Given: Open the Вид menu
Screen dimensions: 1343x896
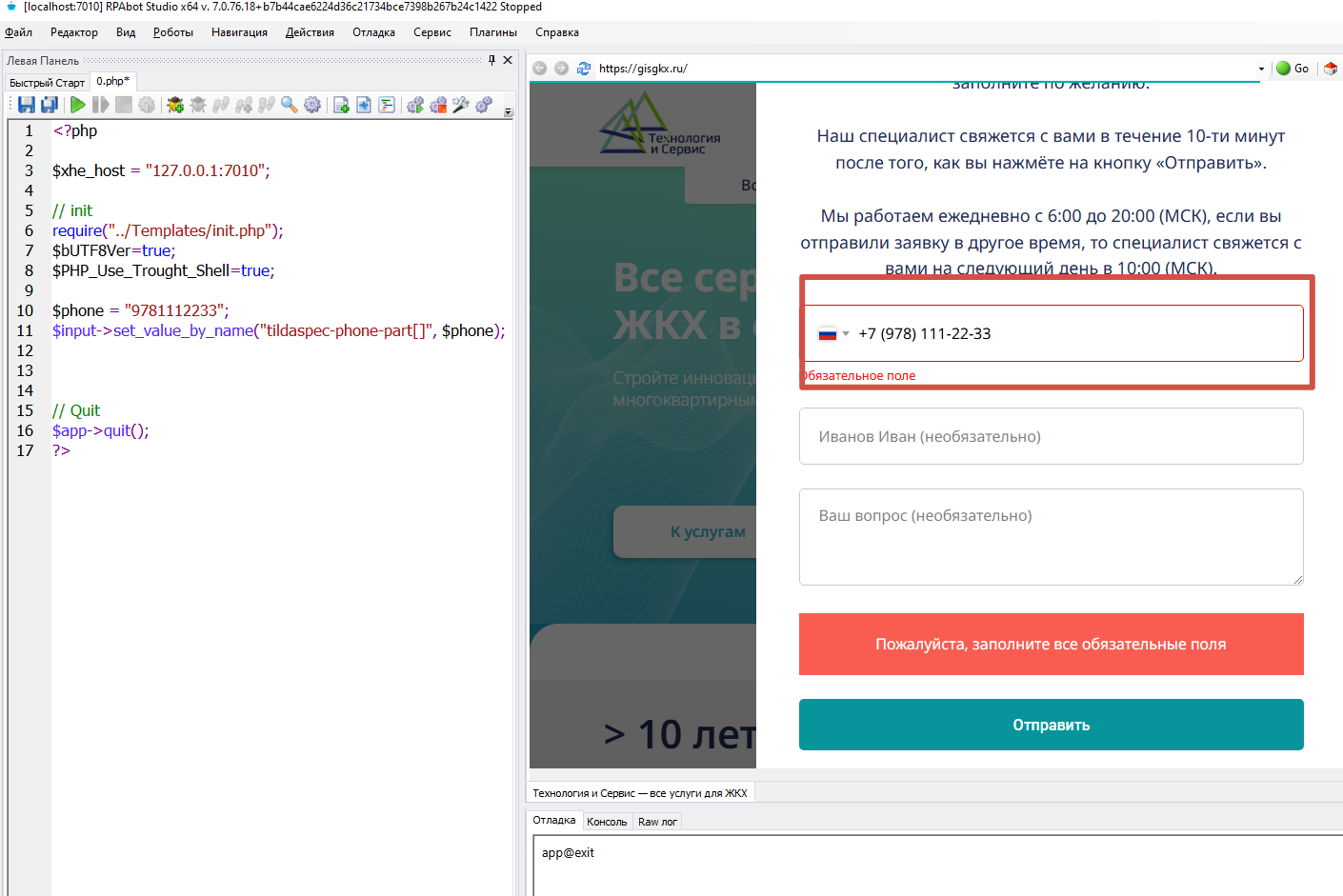Looking at the screenshot, I should pyautogui.click(x=126, y=32).
